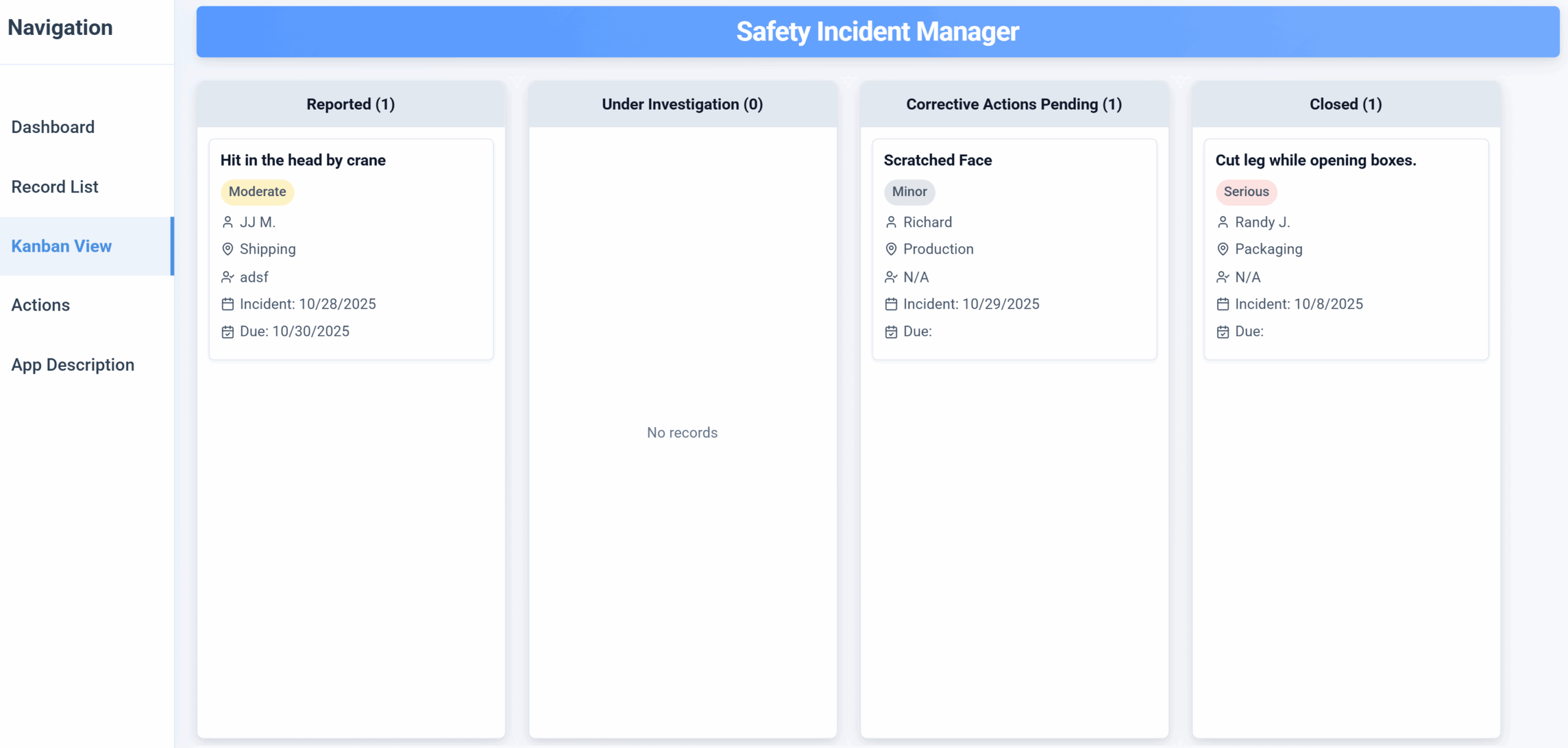Click location pin icon beside Packaging

1223,249
